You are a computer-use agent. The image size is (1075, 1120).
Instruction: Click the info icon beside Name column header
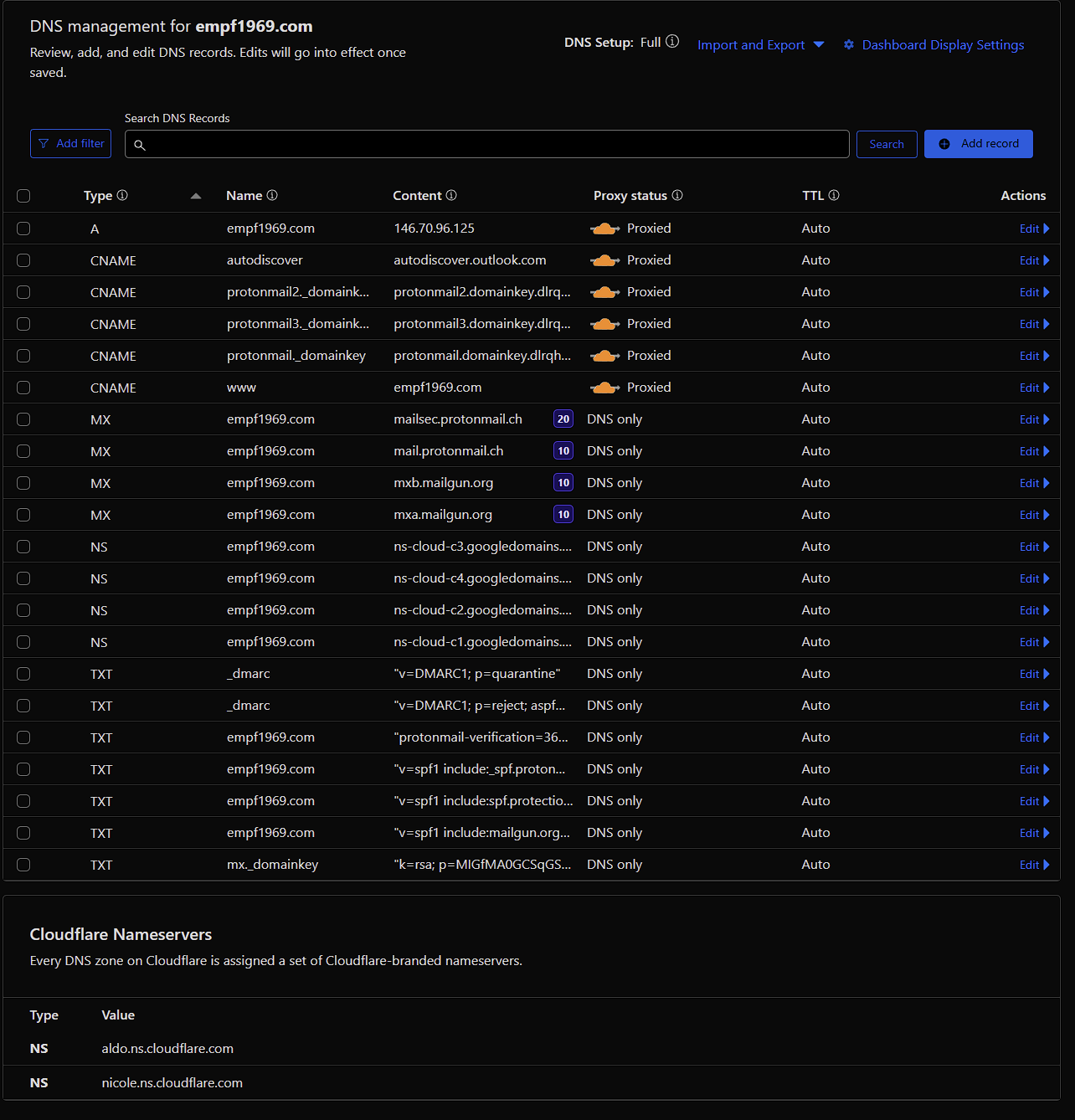[272, 195]
